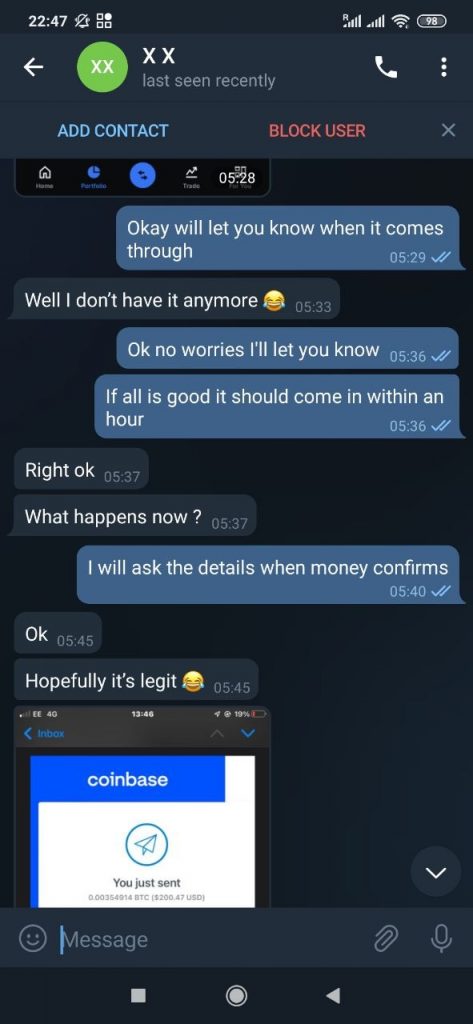Viewport: 473px width, 1024px height.
Task: Tap the Android home circle button
Action: coord(236,995)
